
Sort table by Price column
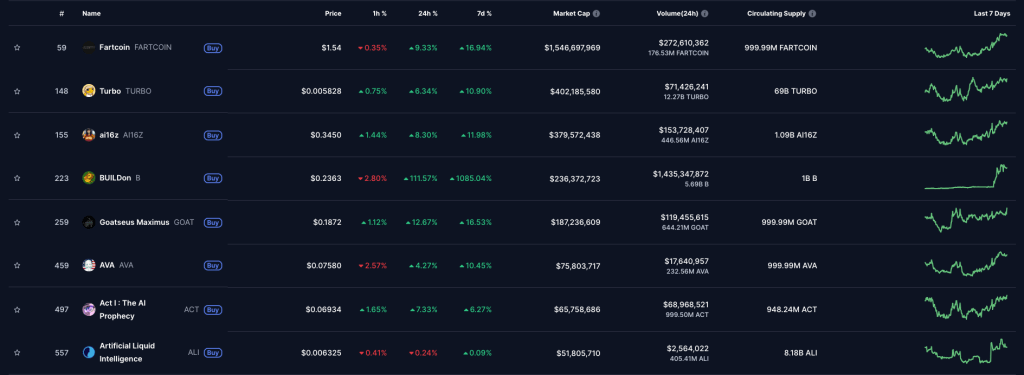tap(333, 13)
